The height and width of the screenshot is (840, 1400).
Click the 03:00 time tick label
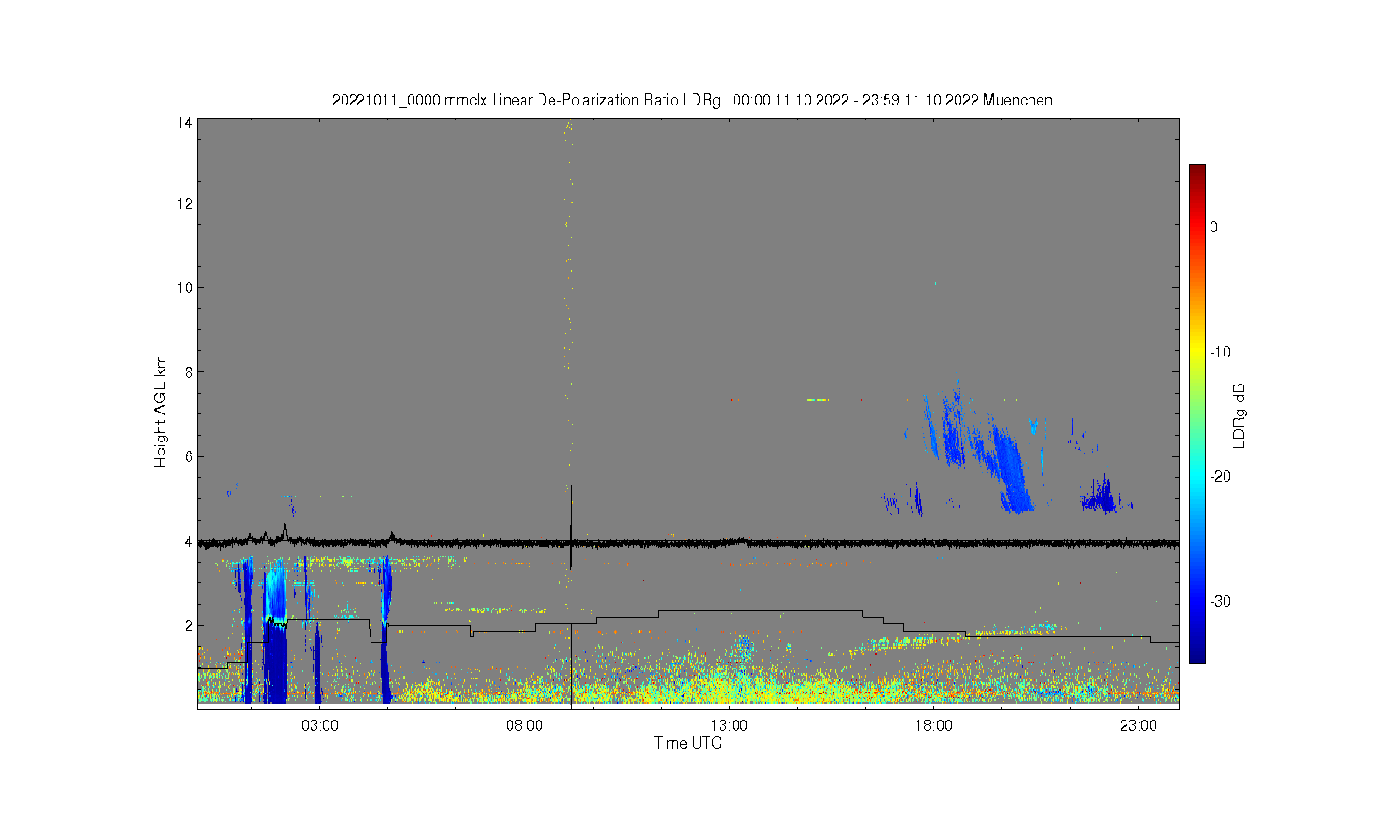click(320, 725)
